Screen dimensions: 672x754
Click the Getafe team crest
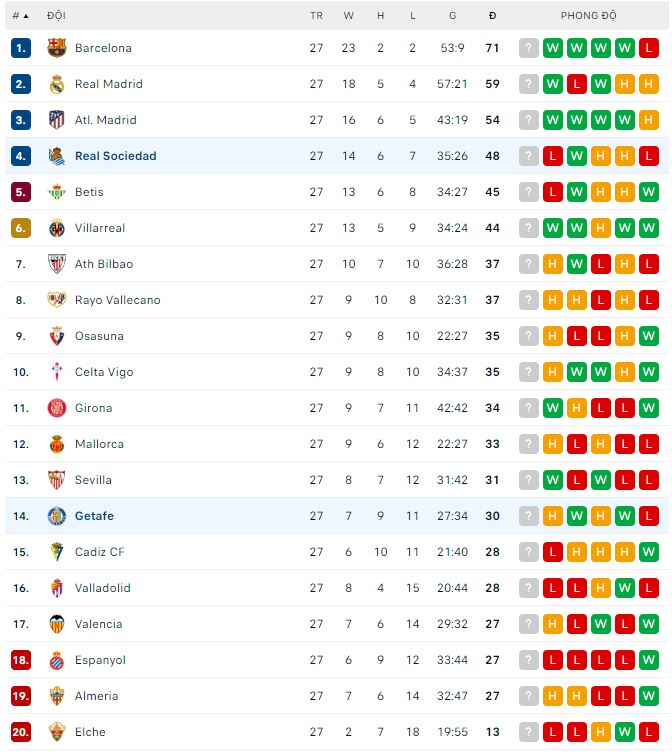(57, 516)
